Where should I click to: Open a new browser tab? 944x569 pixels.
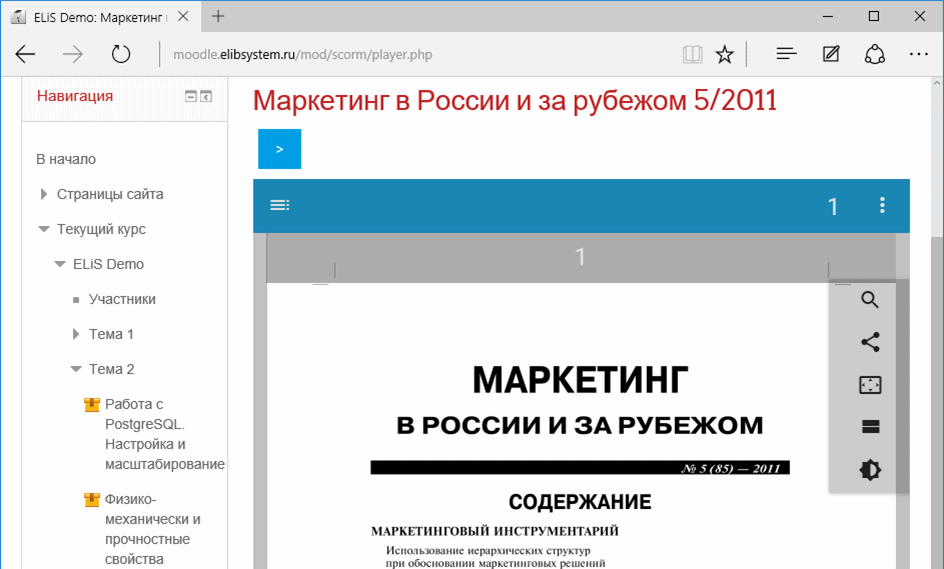coord(218,16)
